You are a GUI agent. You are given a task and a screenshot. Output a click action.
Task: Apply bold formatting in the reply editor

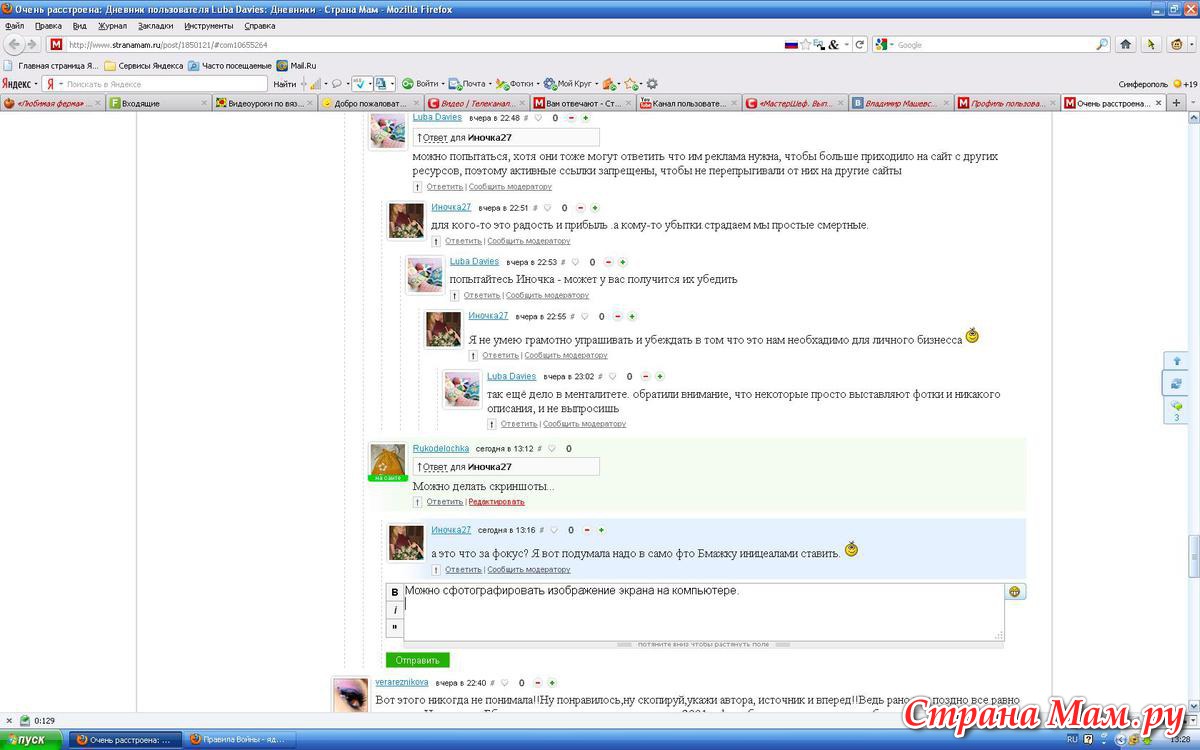(x=395, y=592)
